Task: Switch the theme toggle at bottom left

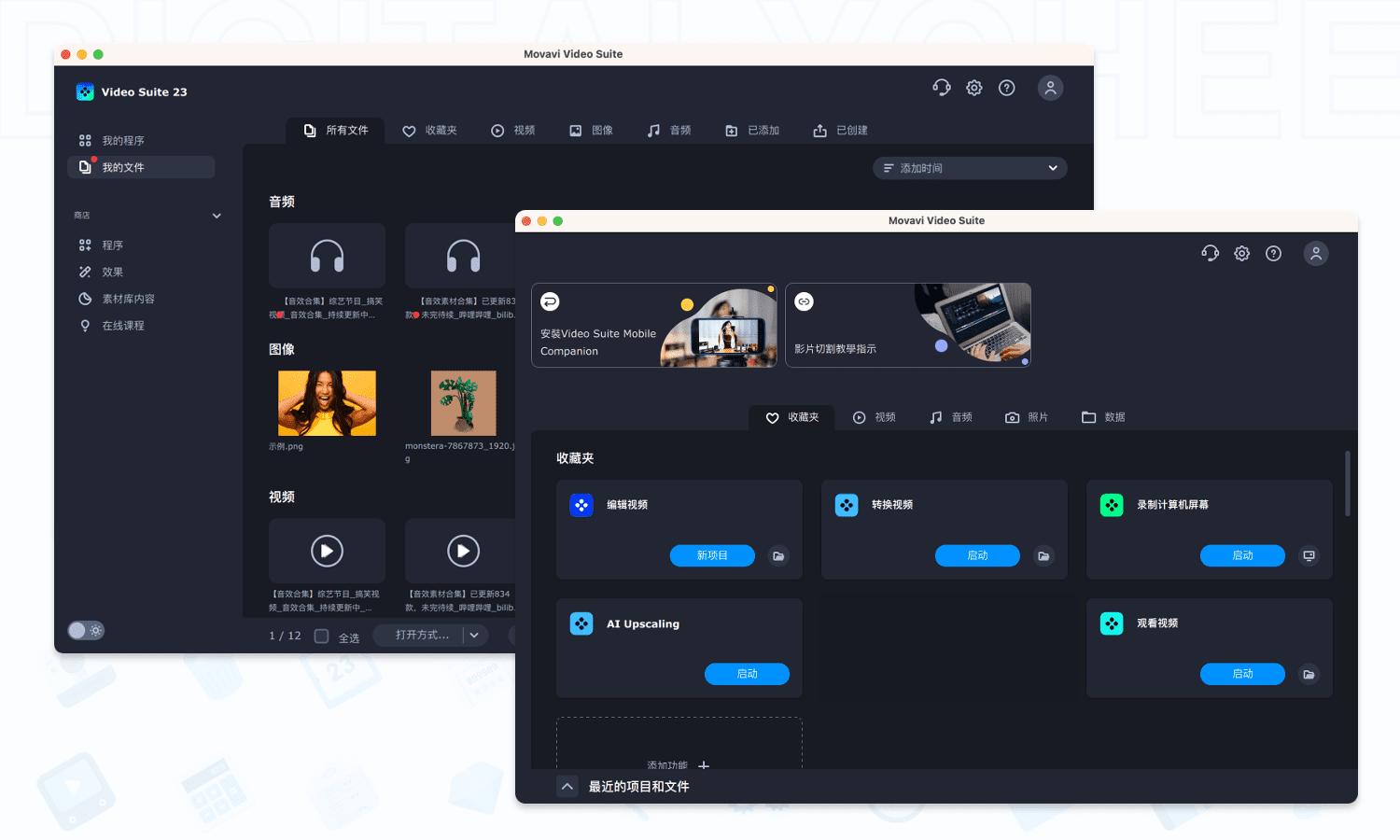Action: (86, 630)
